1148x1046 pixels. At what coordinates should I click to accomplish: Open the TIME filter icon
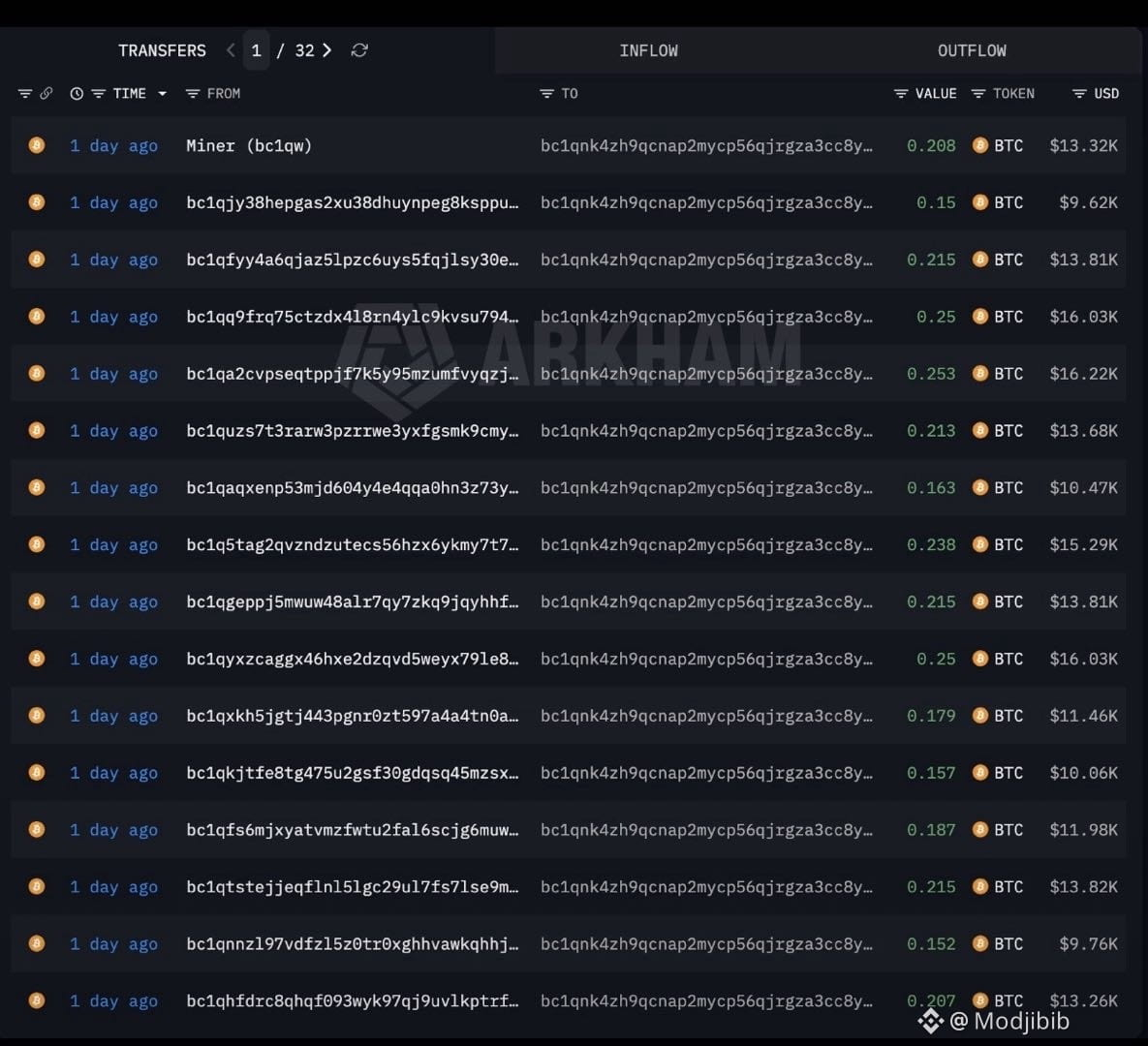pos(99,94)
